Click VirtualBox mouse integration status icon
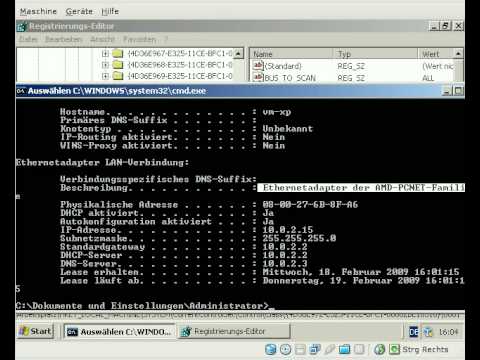This screenshot has width=480, height=360. pyautogui.click(x=379, y=349)
